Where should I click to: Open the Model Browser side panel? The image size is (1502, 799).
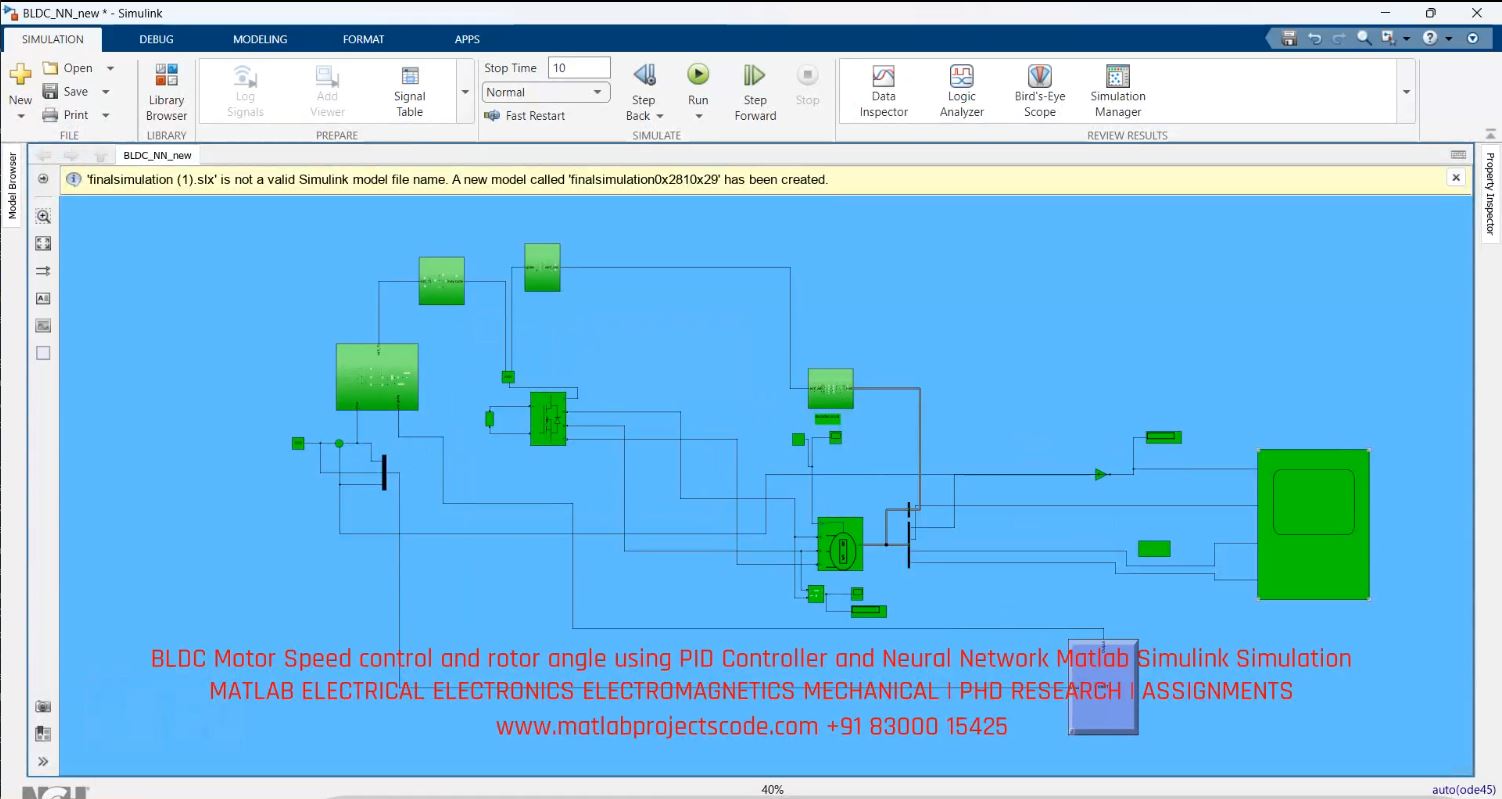[13, 186]
